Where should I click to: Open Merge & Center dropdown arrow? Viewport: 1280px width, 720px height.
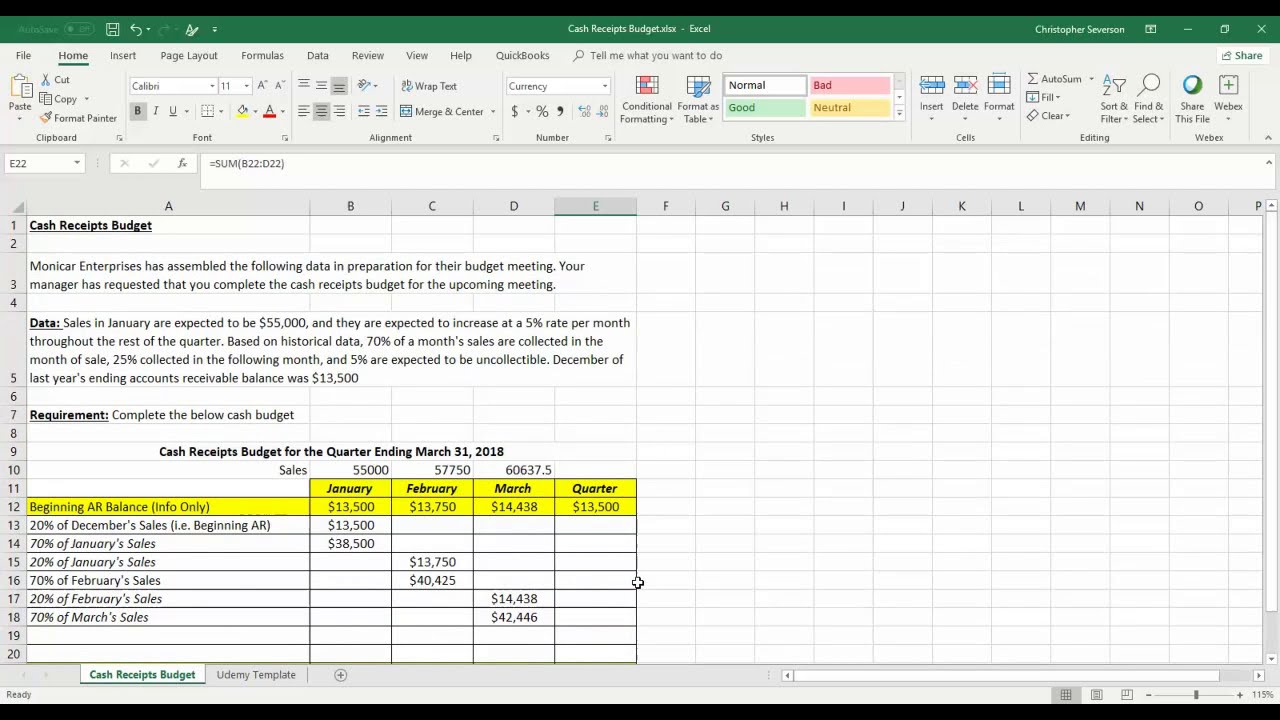pos(493,112)
